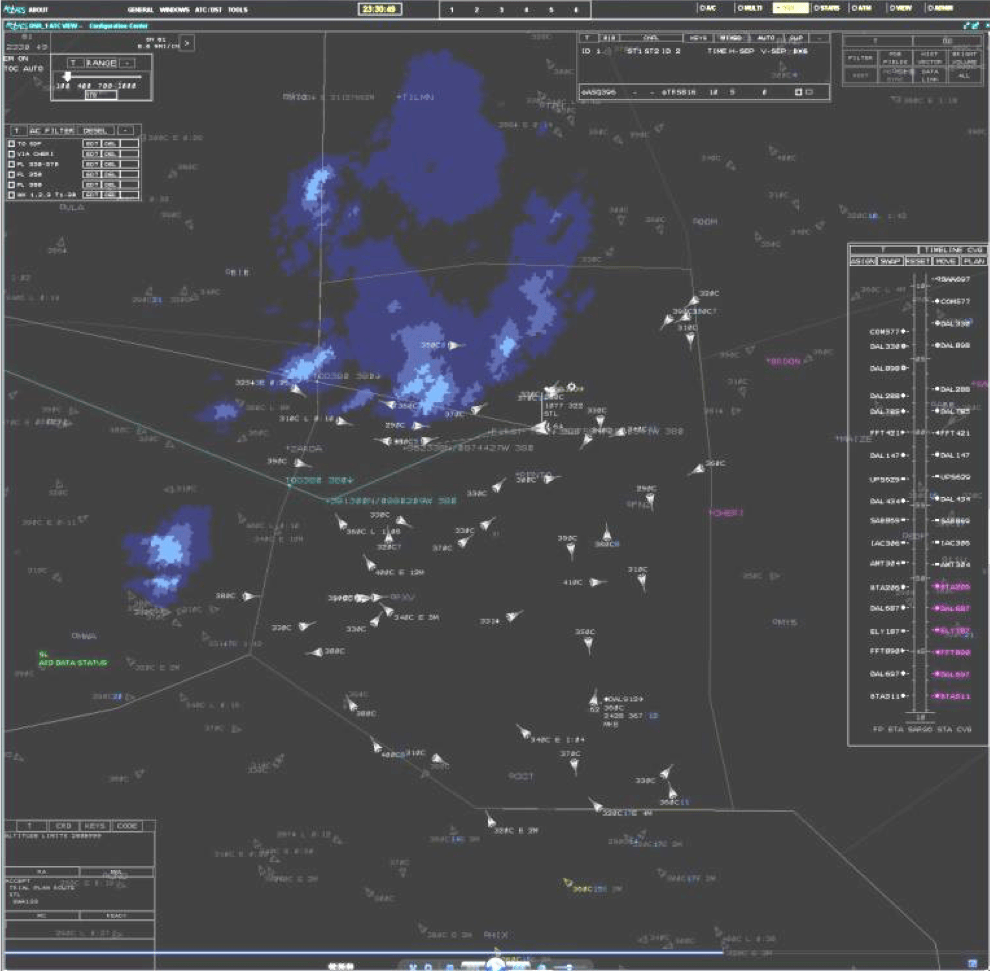Click DEL for the FL 330-370 filter
The width and height of the screenshot is (990, 971).
click(110, 164)
